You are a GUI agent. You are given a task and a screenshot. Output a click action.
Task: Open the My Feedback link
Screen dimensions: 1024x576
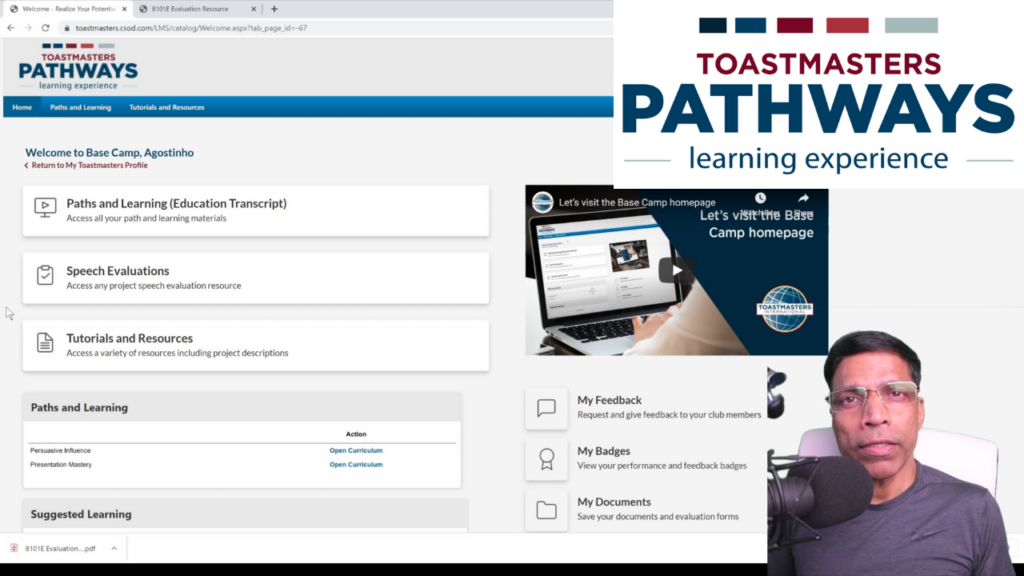click(609, 400)
